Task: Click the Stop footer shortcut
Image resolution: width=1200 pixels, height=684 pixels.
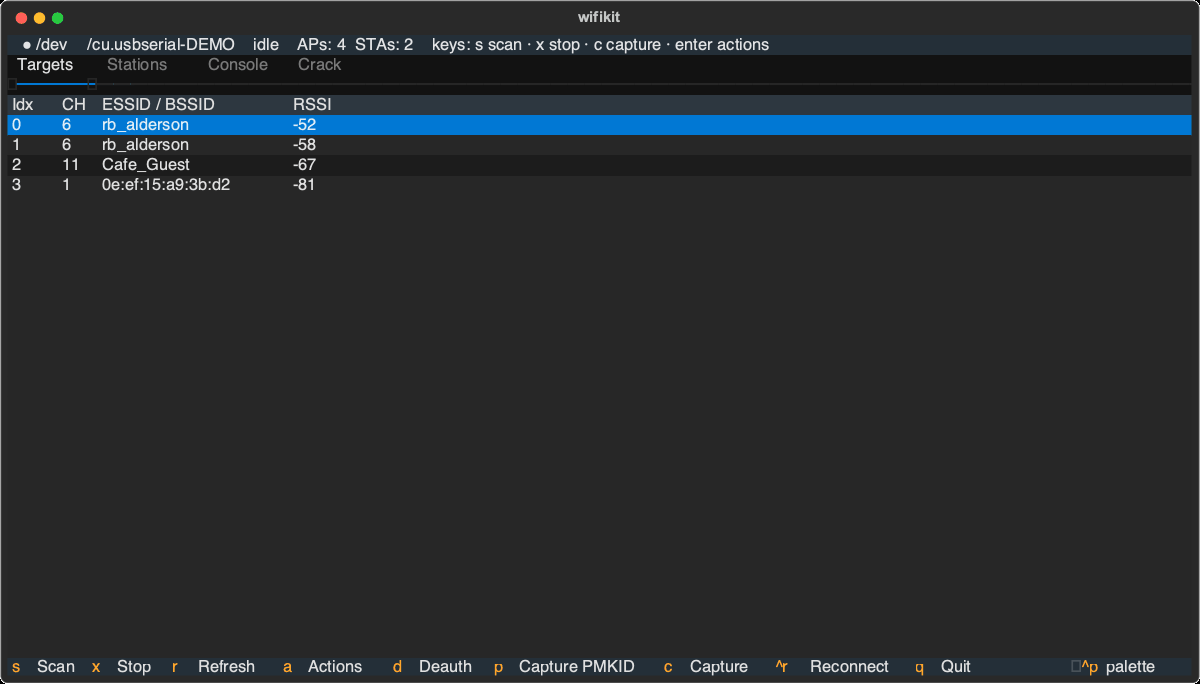Action: coord(121,666)
